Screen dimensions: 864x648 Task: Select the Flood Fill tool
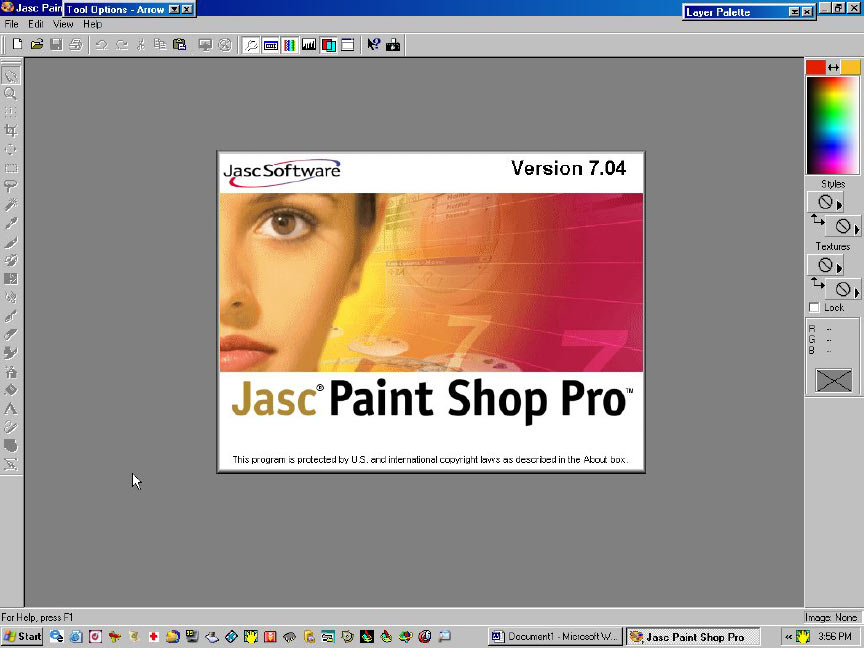pos(10,390)
